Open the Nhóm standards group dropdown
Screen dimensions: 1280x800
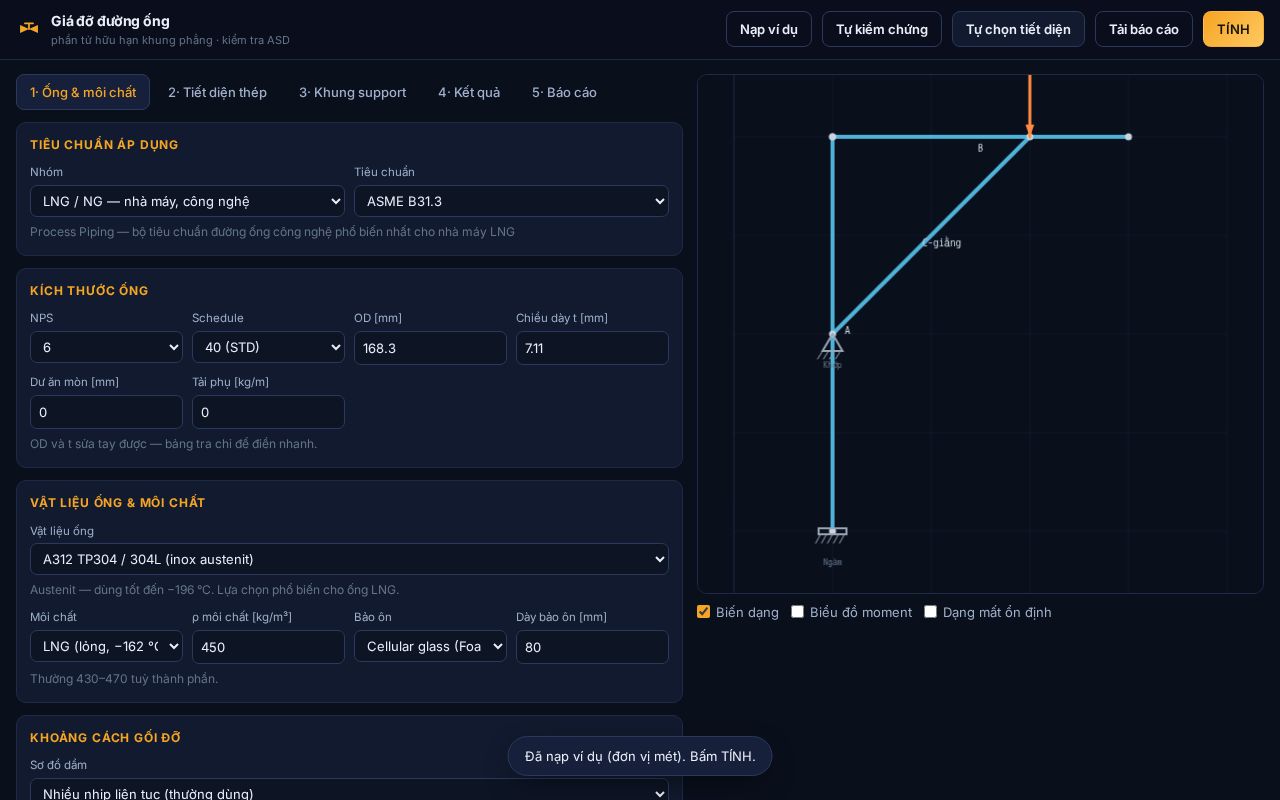tap(187, 201)
